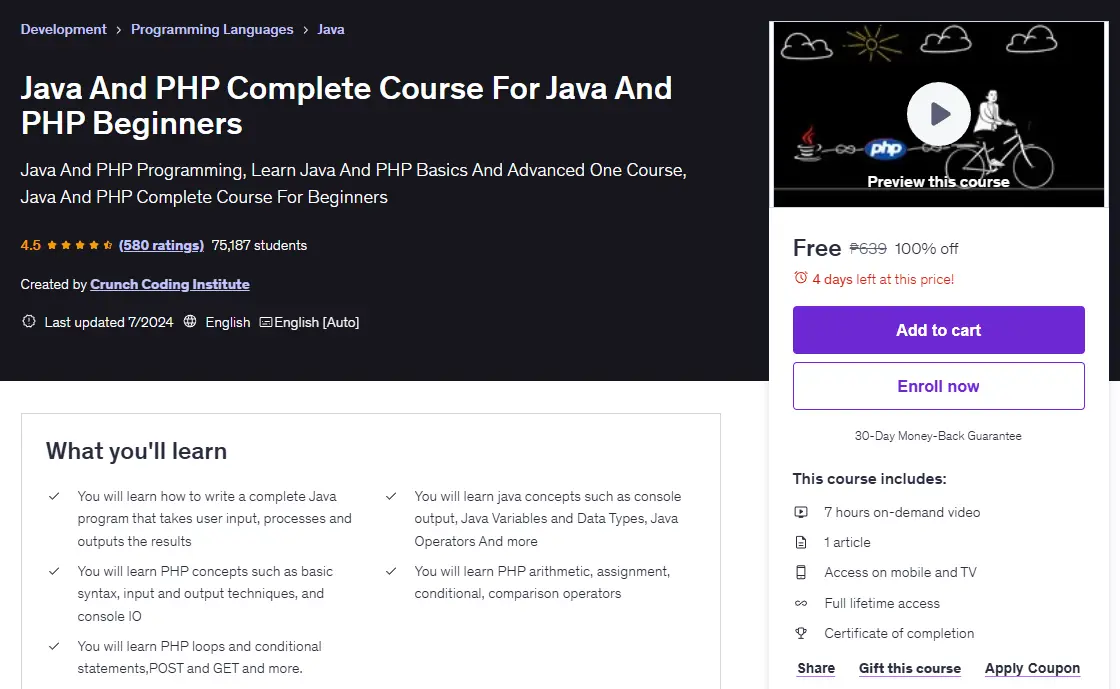Screen dimensions: 1120x689
Task: Click the course preview thumbnail image
Action: (939, 114)
